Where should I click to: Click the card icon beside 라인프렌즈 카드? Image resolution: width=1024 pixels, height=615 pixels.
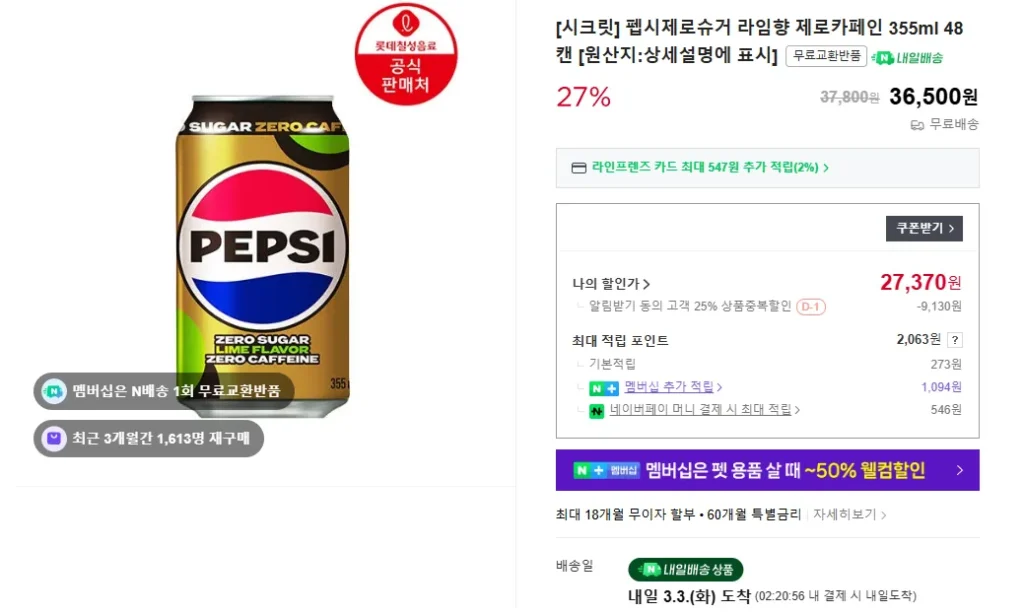(581, 167)
